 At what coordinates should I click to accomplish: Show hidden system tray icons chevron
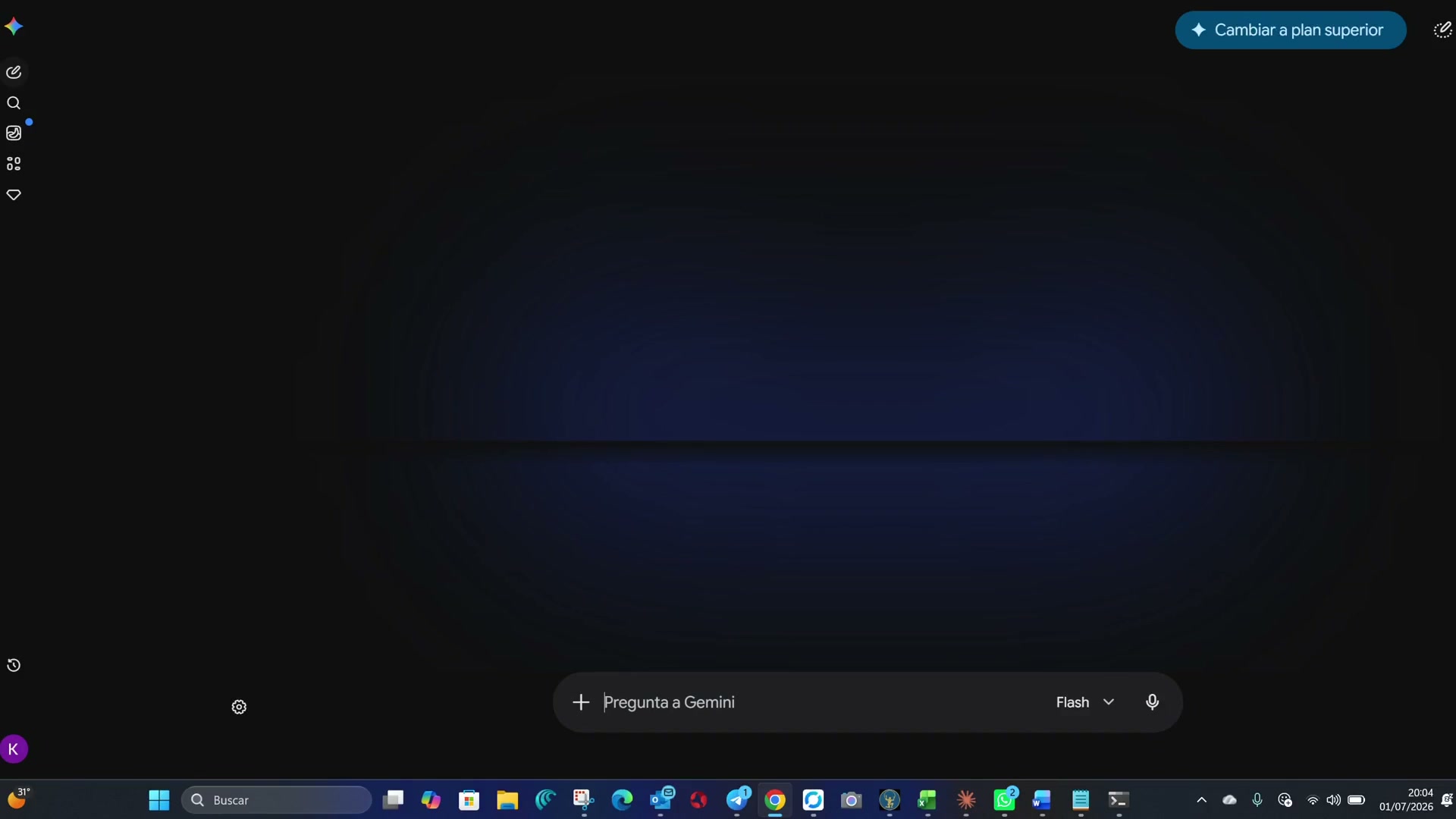(1201, 800)
